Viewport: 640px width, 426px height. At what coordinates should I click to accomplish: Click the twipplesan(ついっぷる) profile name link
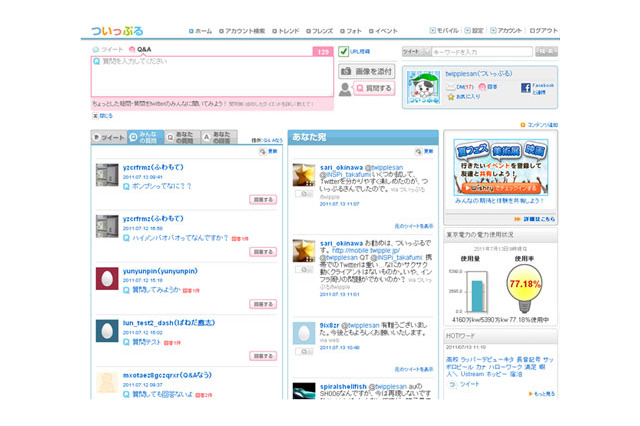[x=478, y=74]
